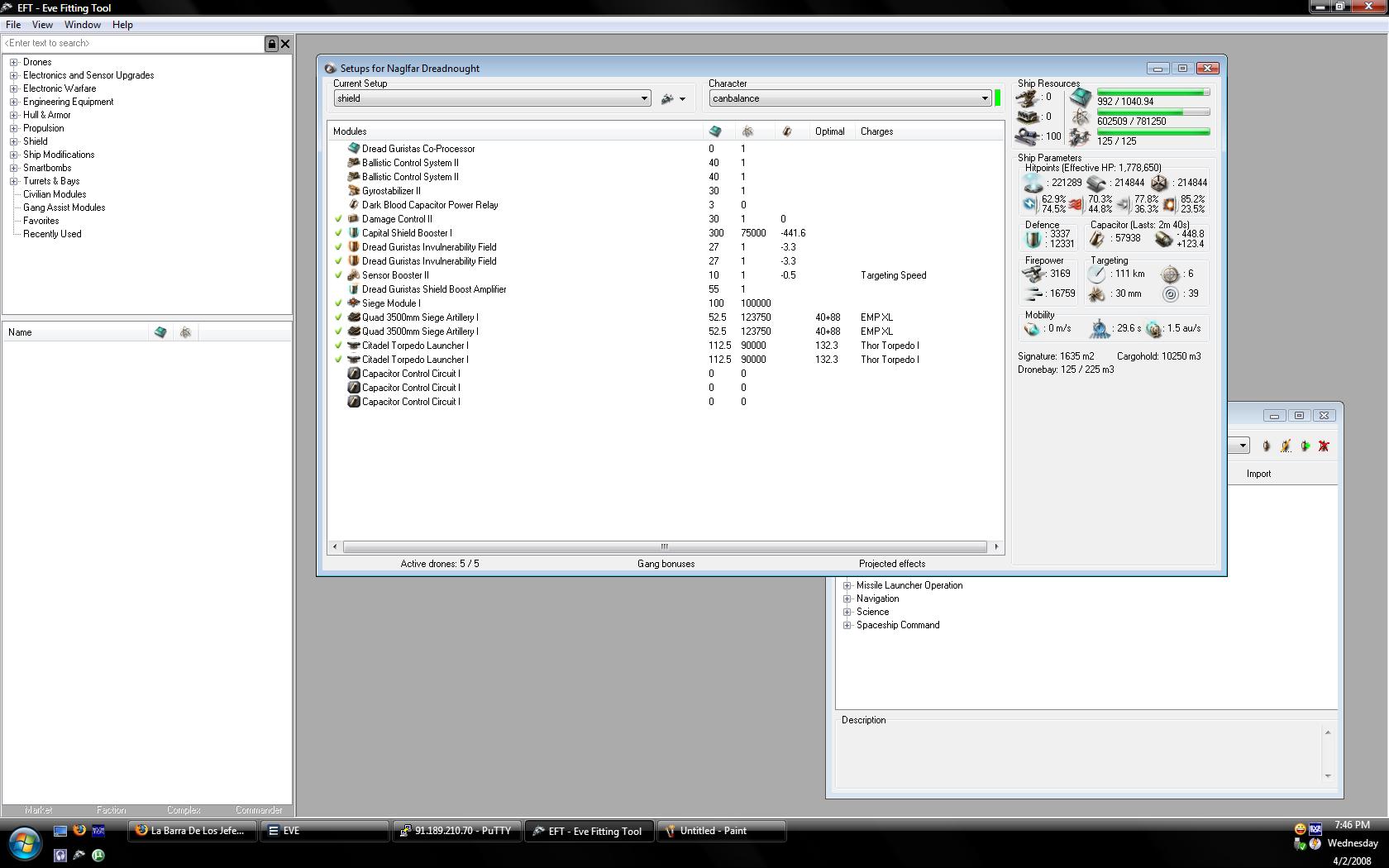The width and height of the screenshot is (1389, 868).
Task: Switch to the PuTTY taskbar button
Action: (x=456, y=831)
